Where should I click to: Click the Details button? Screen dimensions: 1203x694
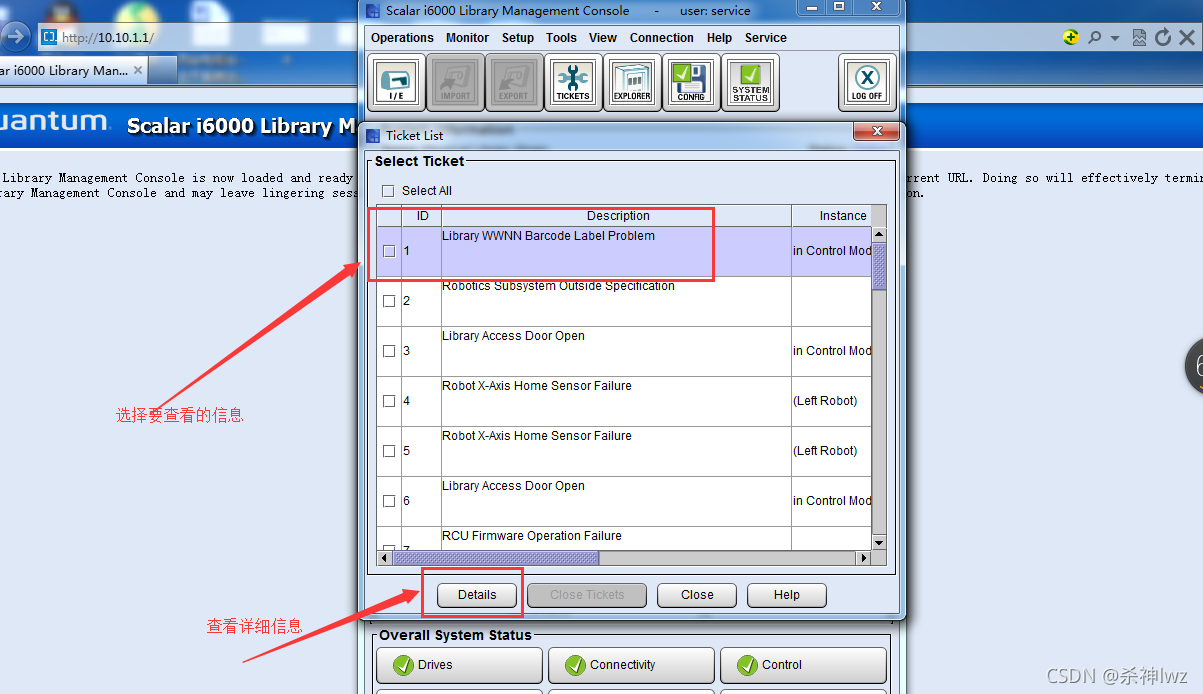tap(477, 595)
